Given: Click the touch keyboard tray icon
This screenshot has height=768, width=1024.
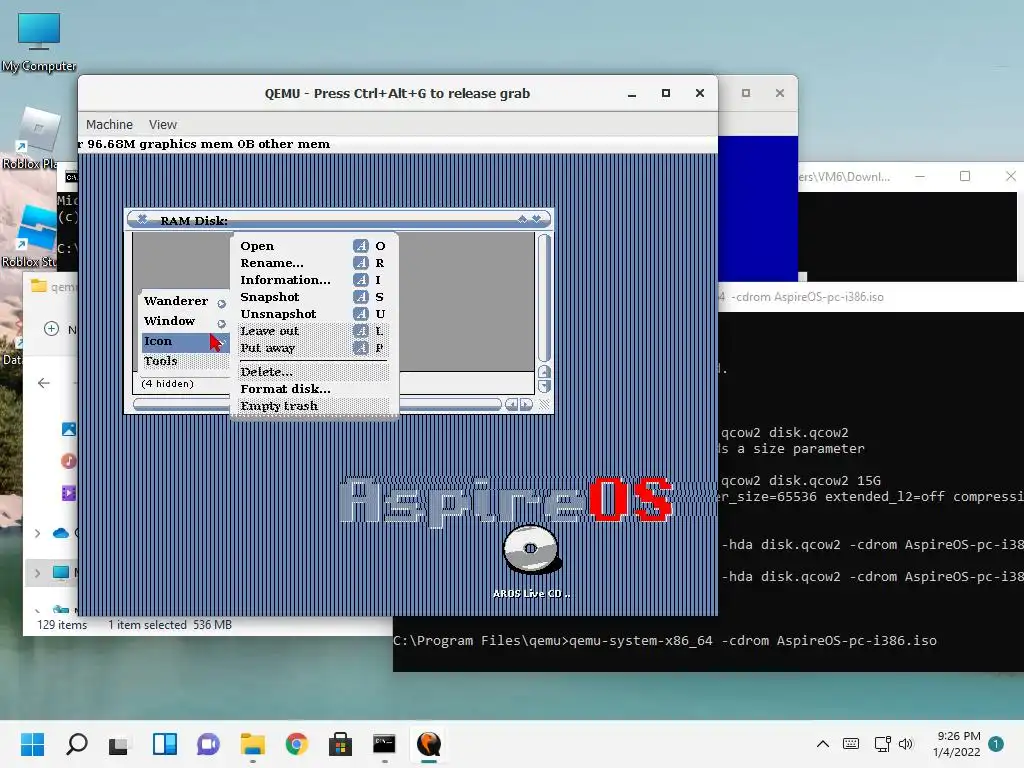Looking at the screenshot, I should pyautogui.click(x=851, y=744).
